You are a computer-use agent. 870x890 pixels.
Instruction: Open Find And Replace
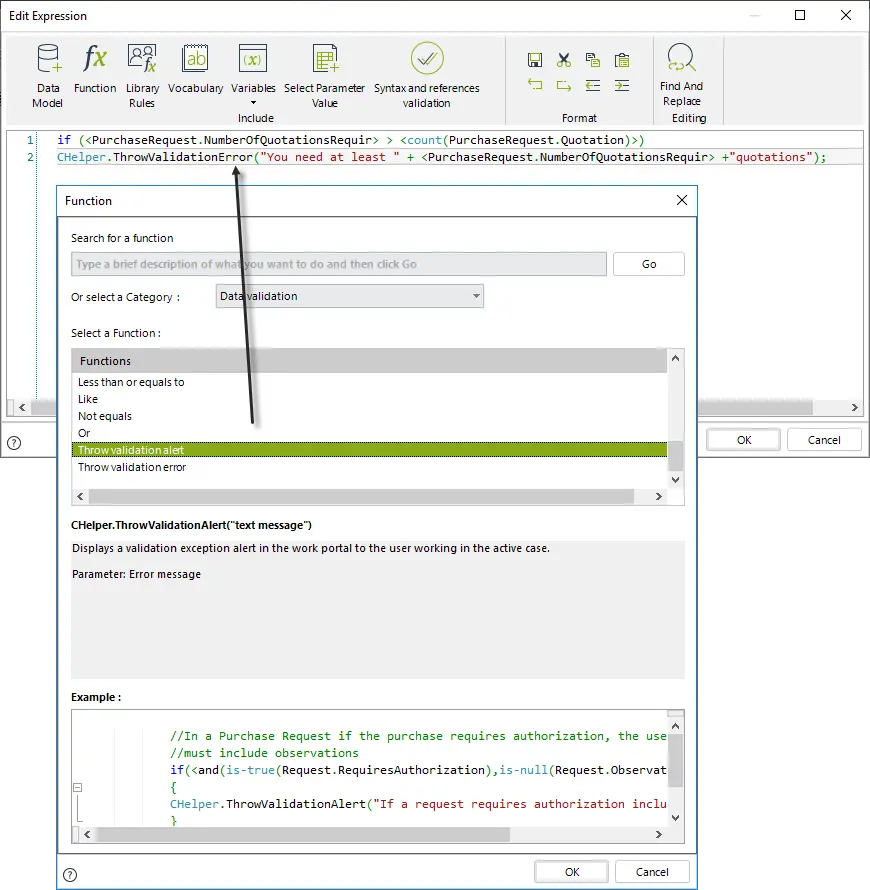point(682,75)
